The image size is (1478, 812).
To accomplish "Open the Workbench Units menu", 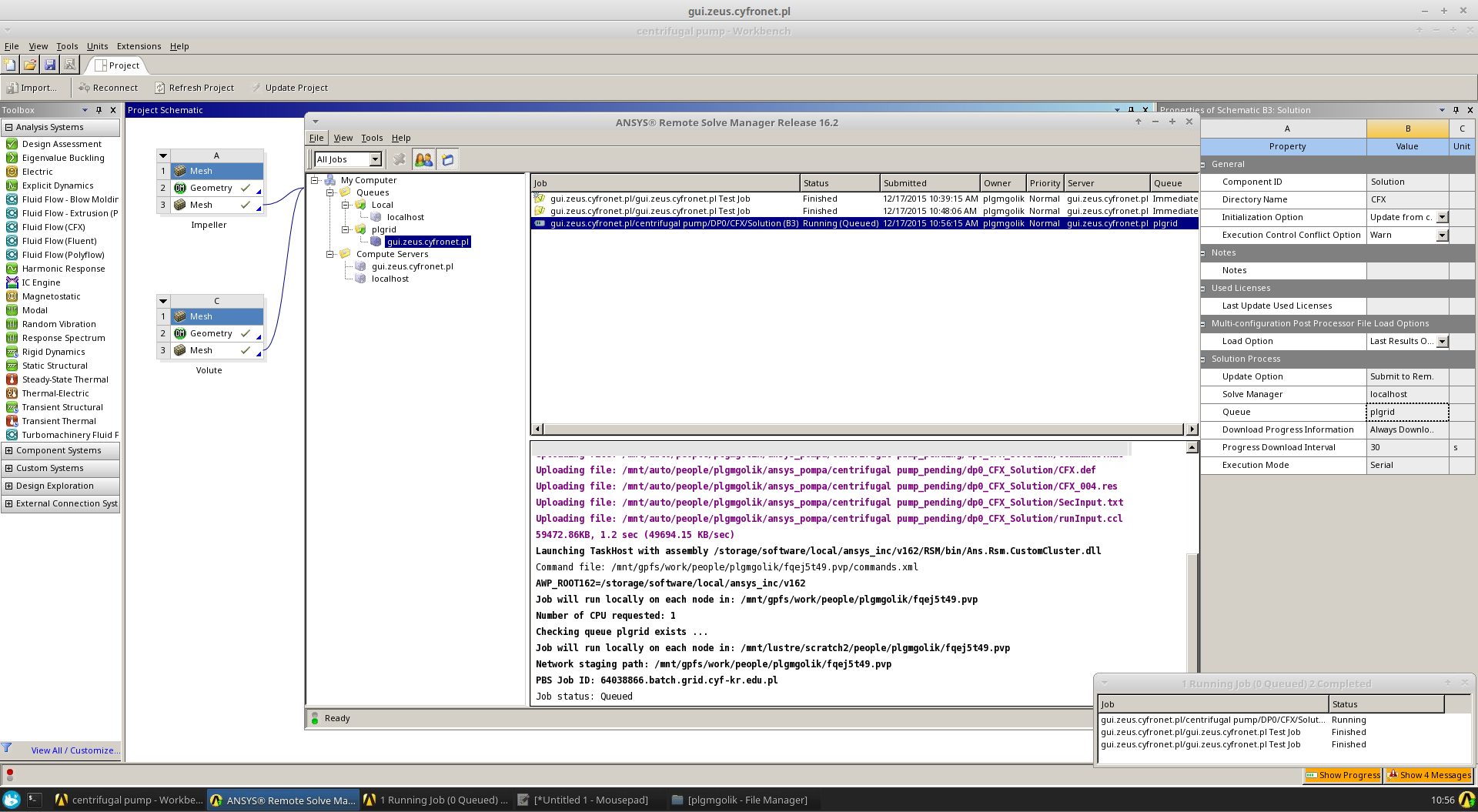I will tap(97, 46).
